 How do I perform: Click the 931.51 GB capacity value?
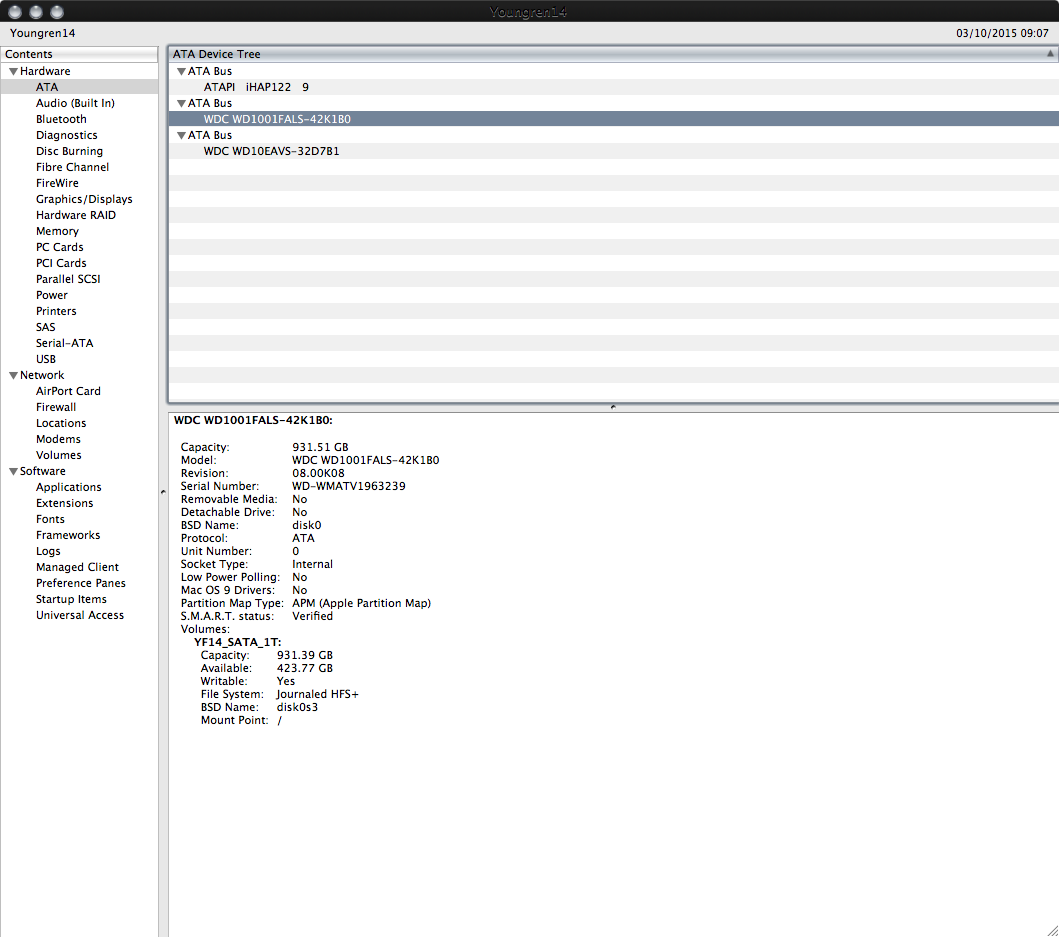[320, 447]
